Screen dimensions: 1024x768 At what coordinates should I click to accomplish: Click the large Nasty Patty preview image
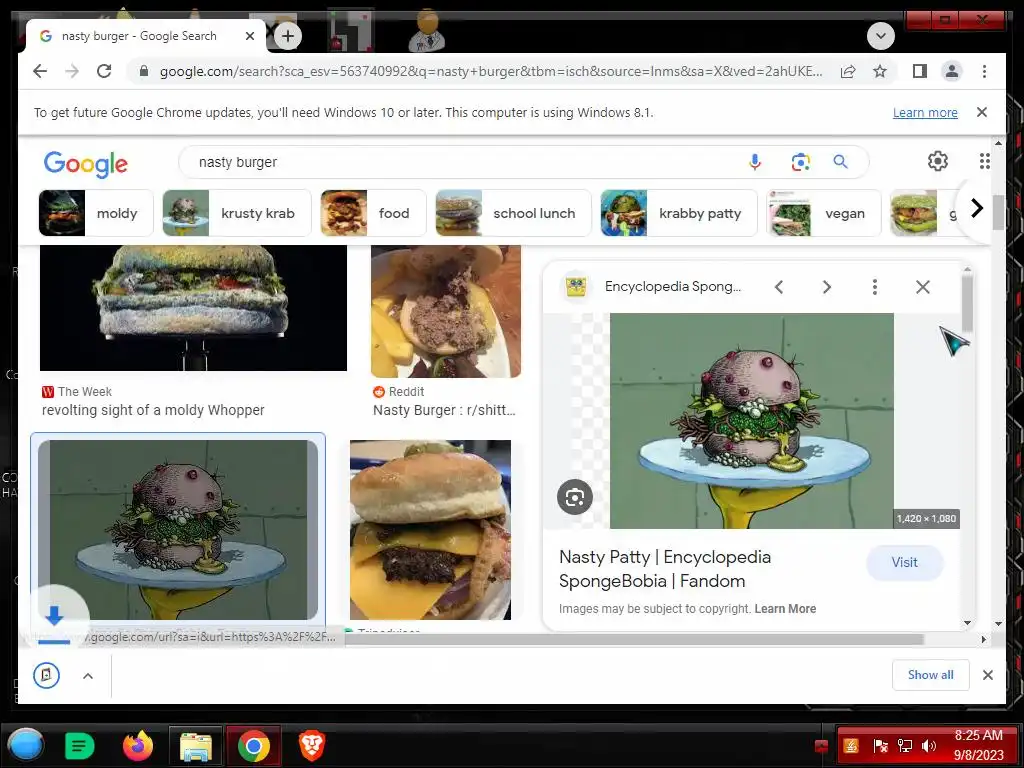(x=752, y=421)
